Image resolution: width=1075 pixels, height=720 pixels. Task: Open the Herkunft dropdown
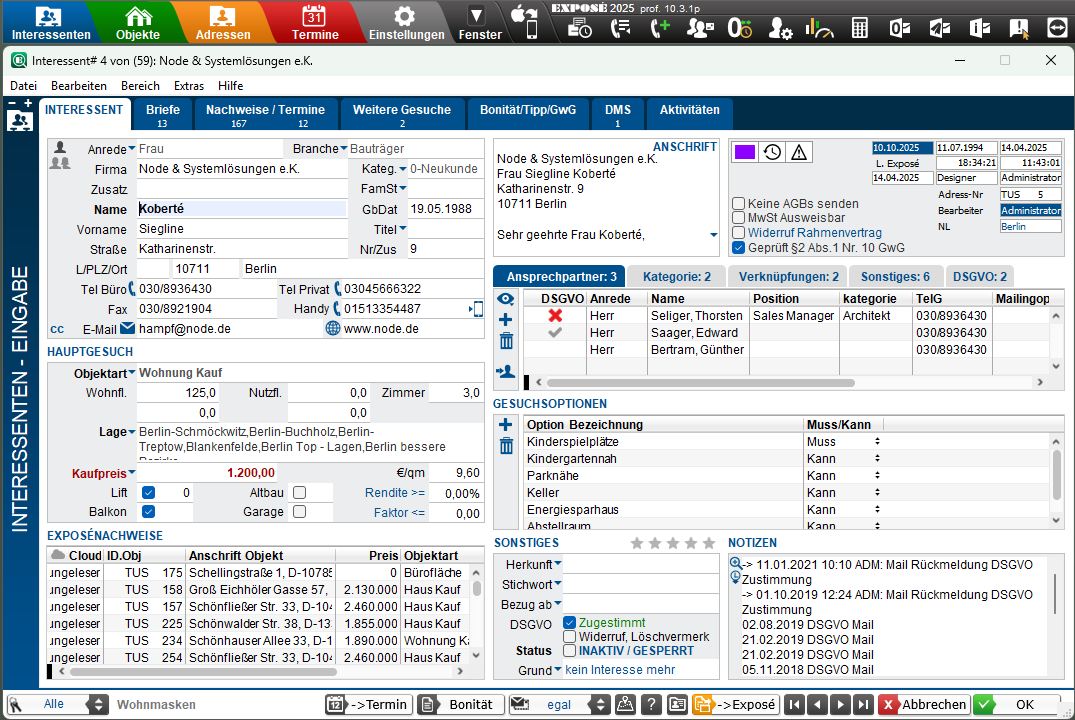[x=558, y=564]
